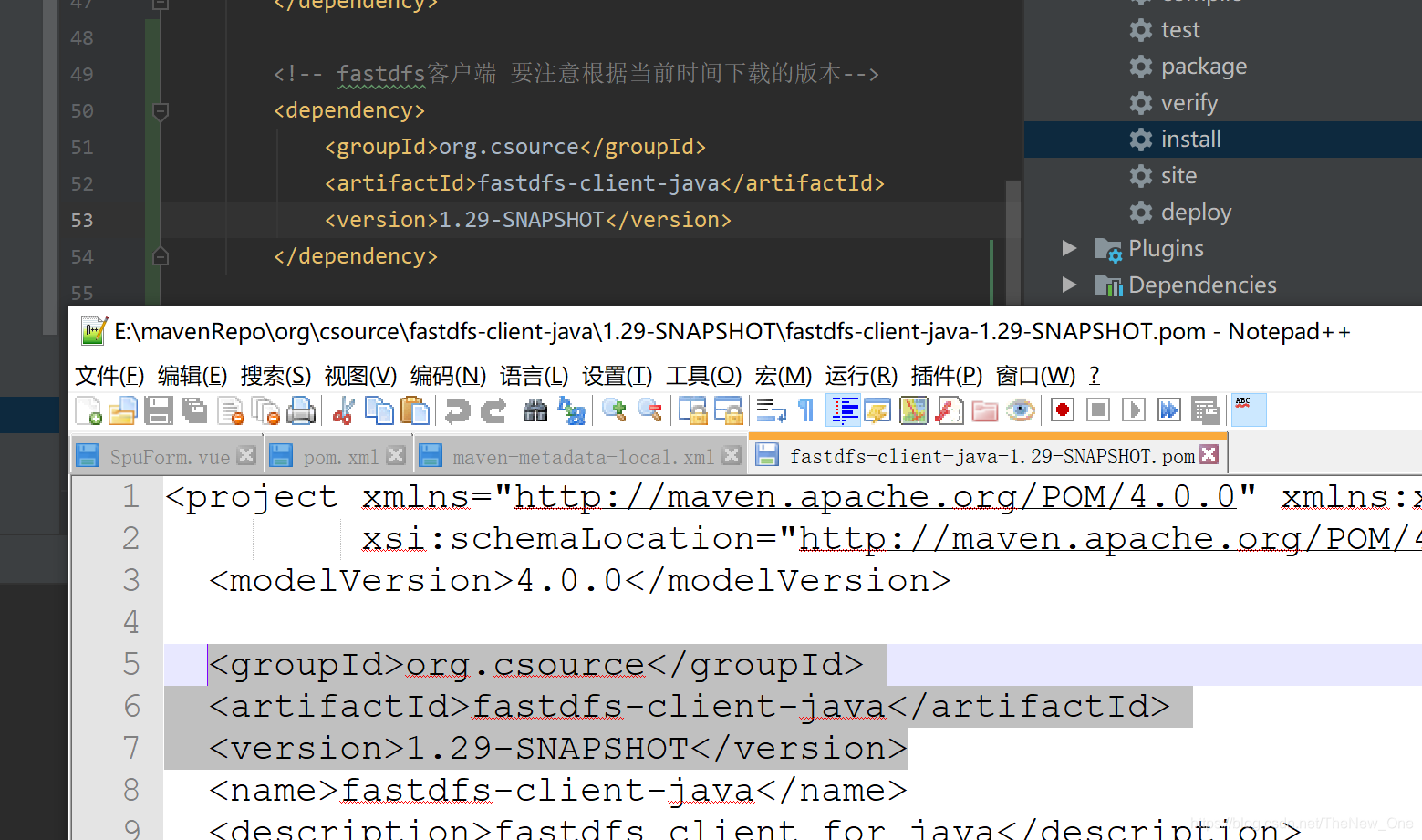
Task: Open the Function List icon
Action: pyautogui.click(x=950, y=411)
